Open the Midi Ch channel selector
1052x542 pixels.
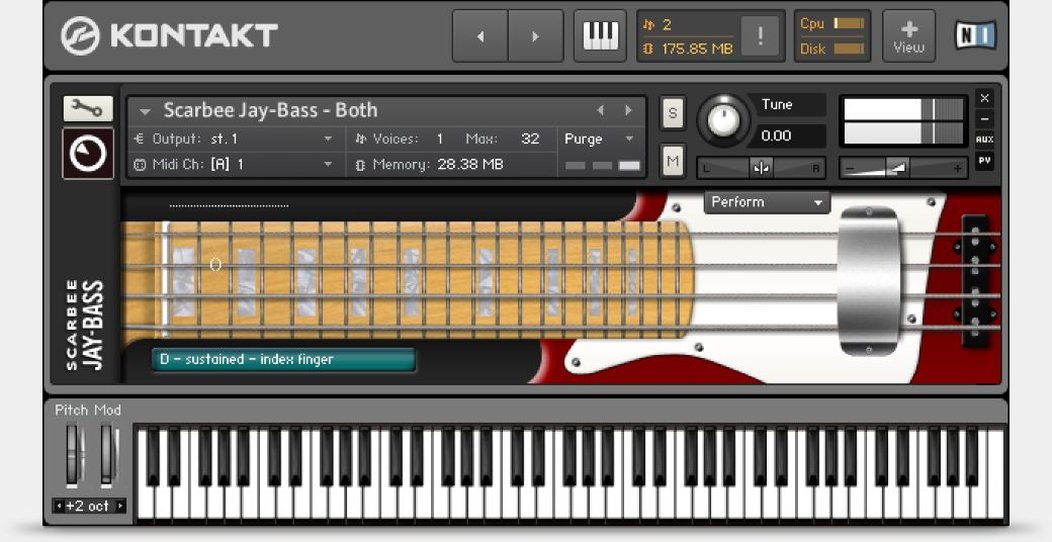(327, 164)
